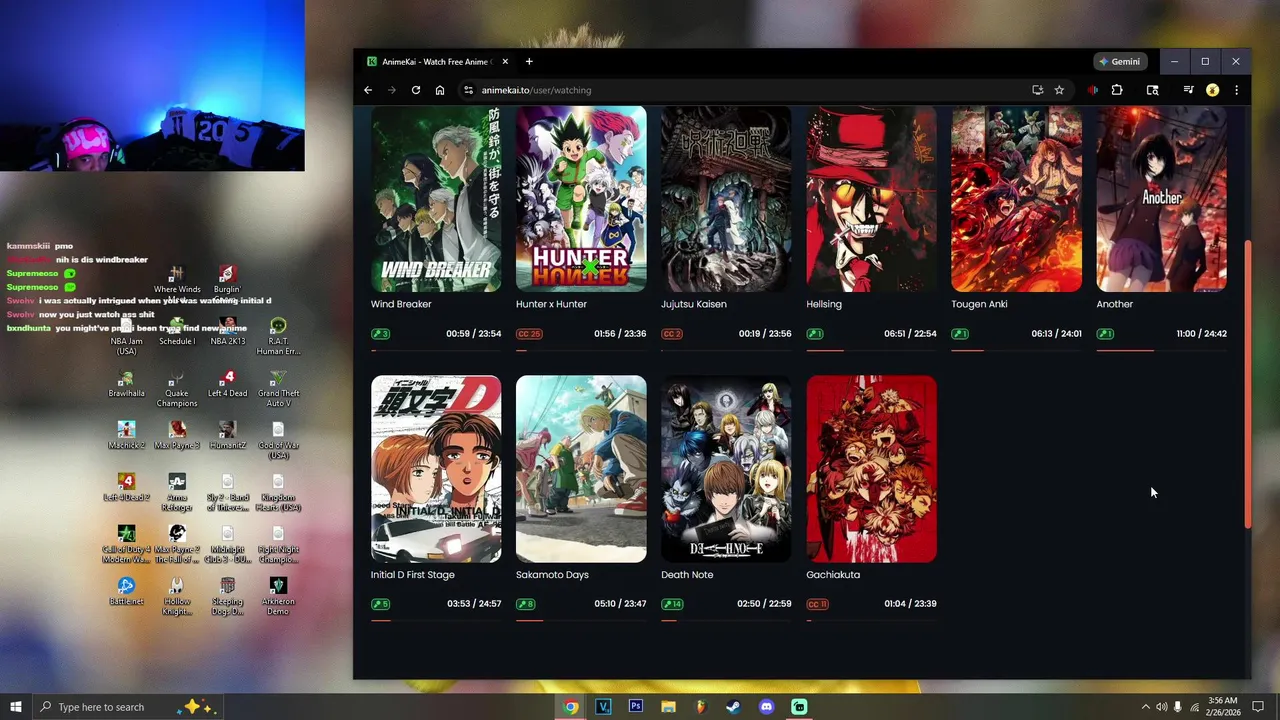Open the taskbar clock and date
The image size is (1280, 720).
coord(1223,707)
